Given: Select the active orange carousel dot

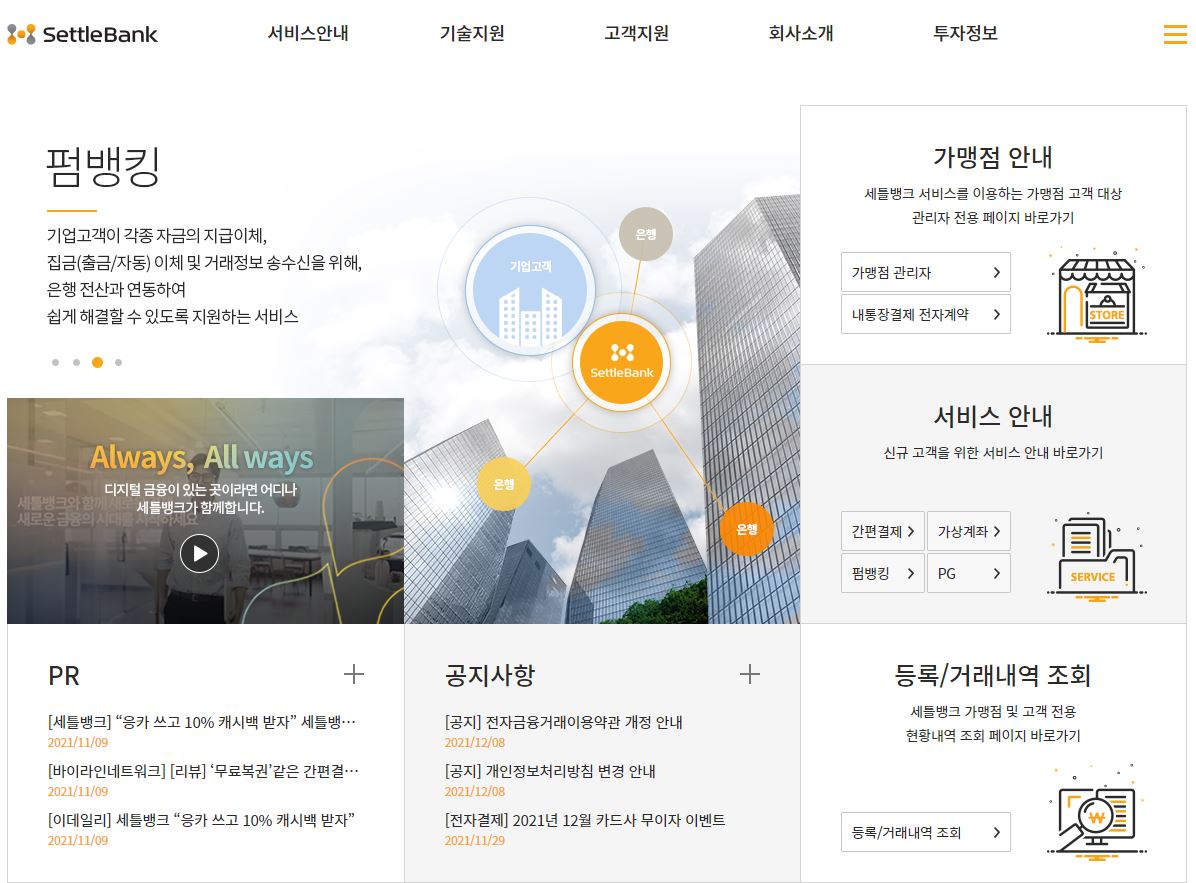Looking at the screenshot, I should (97, 362).
